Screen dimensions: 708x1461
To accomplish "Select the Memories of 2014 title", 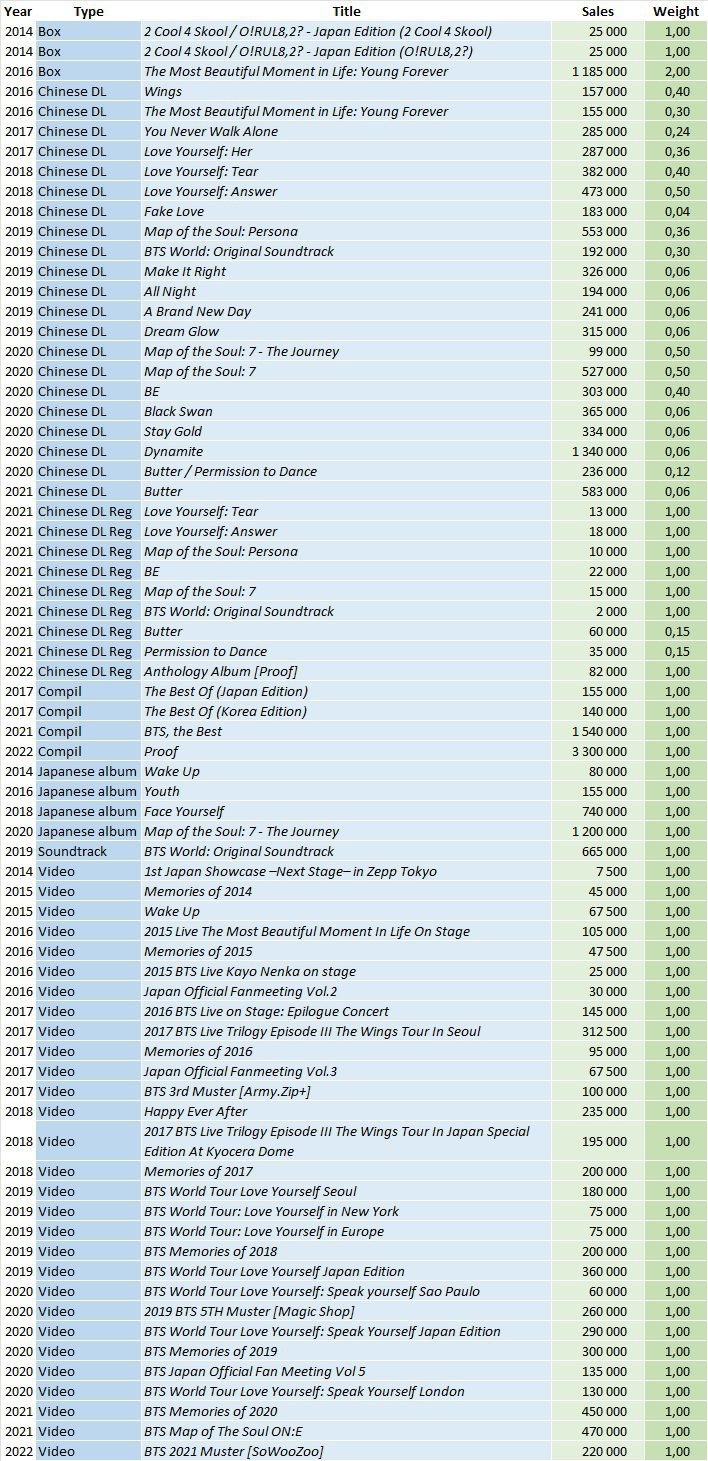I will (x=198, y=891).
